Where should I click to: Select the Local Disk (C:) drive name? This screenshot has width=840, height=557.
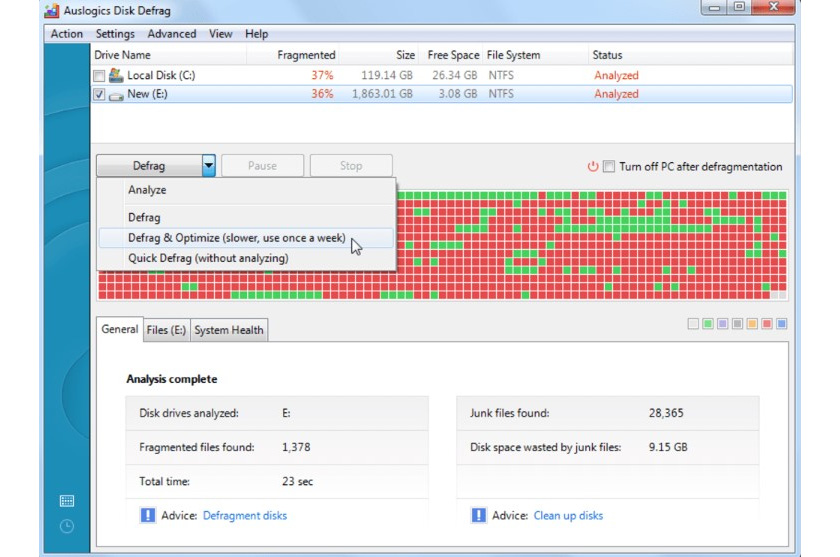pyautogui.click(x=161, y=76)
